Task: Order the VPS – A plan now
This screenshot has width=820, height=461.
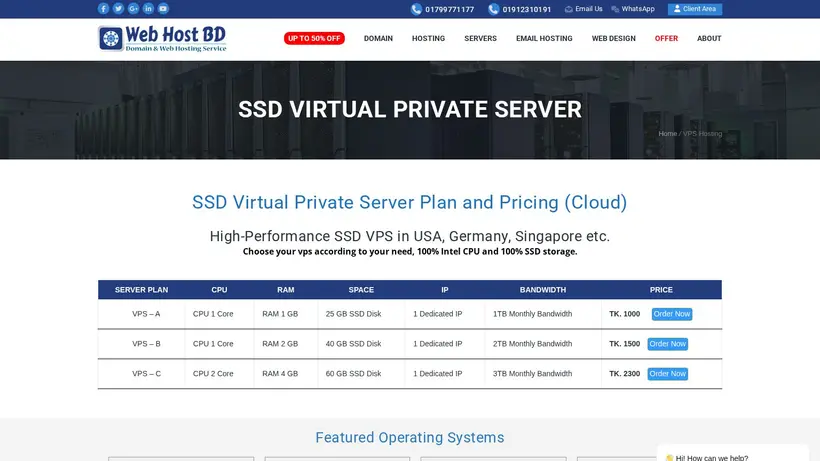Action: 672,314
